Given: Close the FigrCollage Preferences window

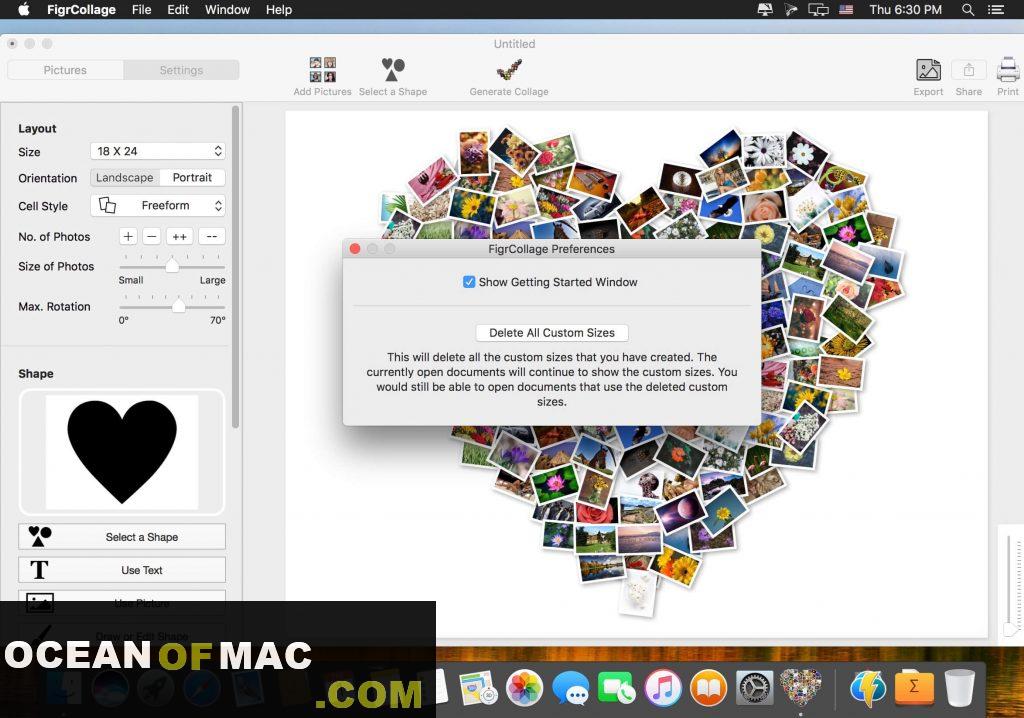Looking at the screenshot, I should [355, 249].
